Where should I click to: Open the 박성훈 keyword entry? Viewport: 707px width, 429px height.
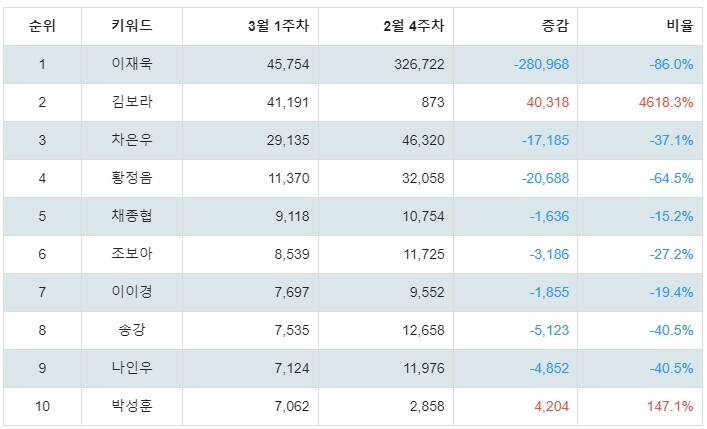pos(132,406)
